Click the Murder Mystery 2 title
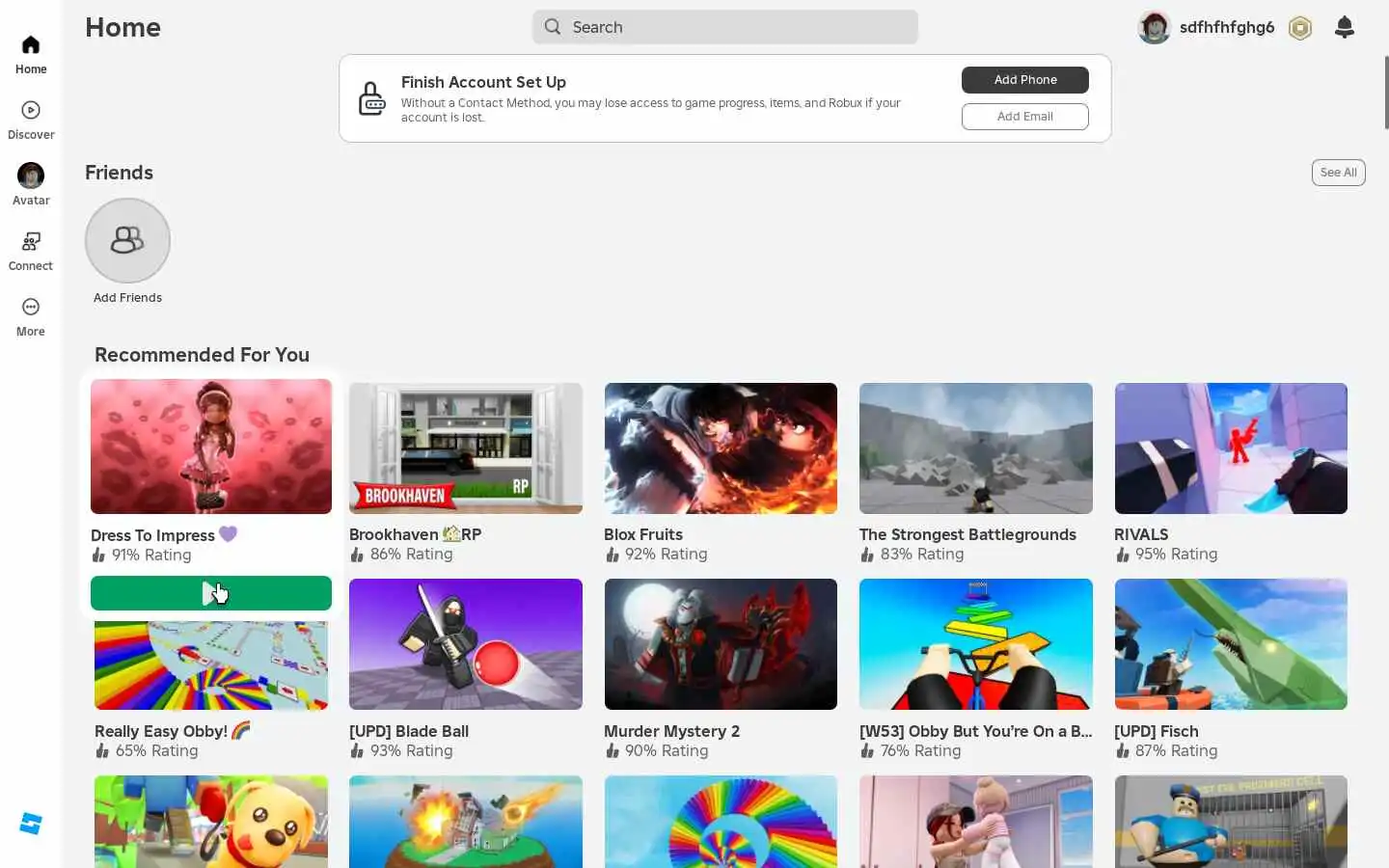This screenshot has width=1389, height=868. coord(671,731)
